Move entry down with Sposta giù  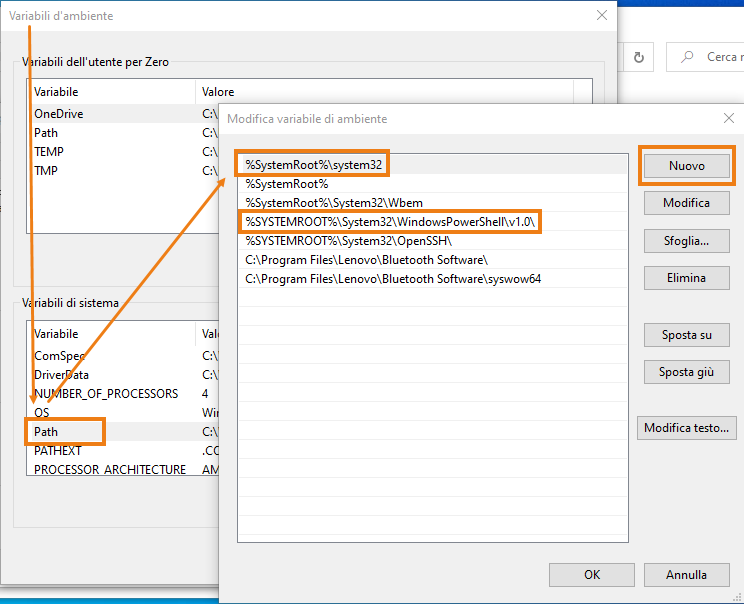pyautogui.click(x=686, y=372)
